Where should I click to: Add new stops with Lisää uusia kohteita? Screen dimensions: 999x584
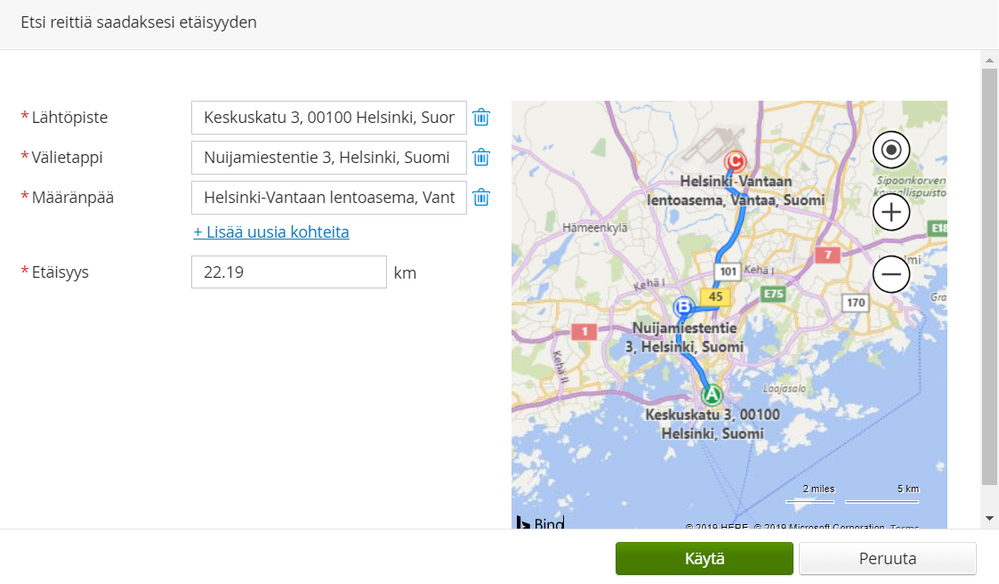click(x=271, y=232)
